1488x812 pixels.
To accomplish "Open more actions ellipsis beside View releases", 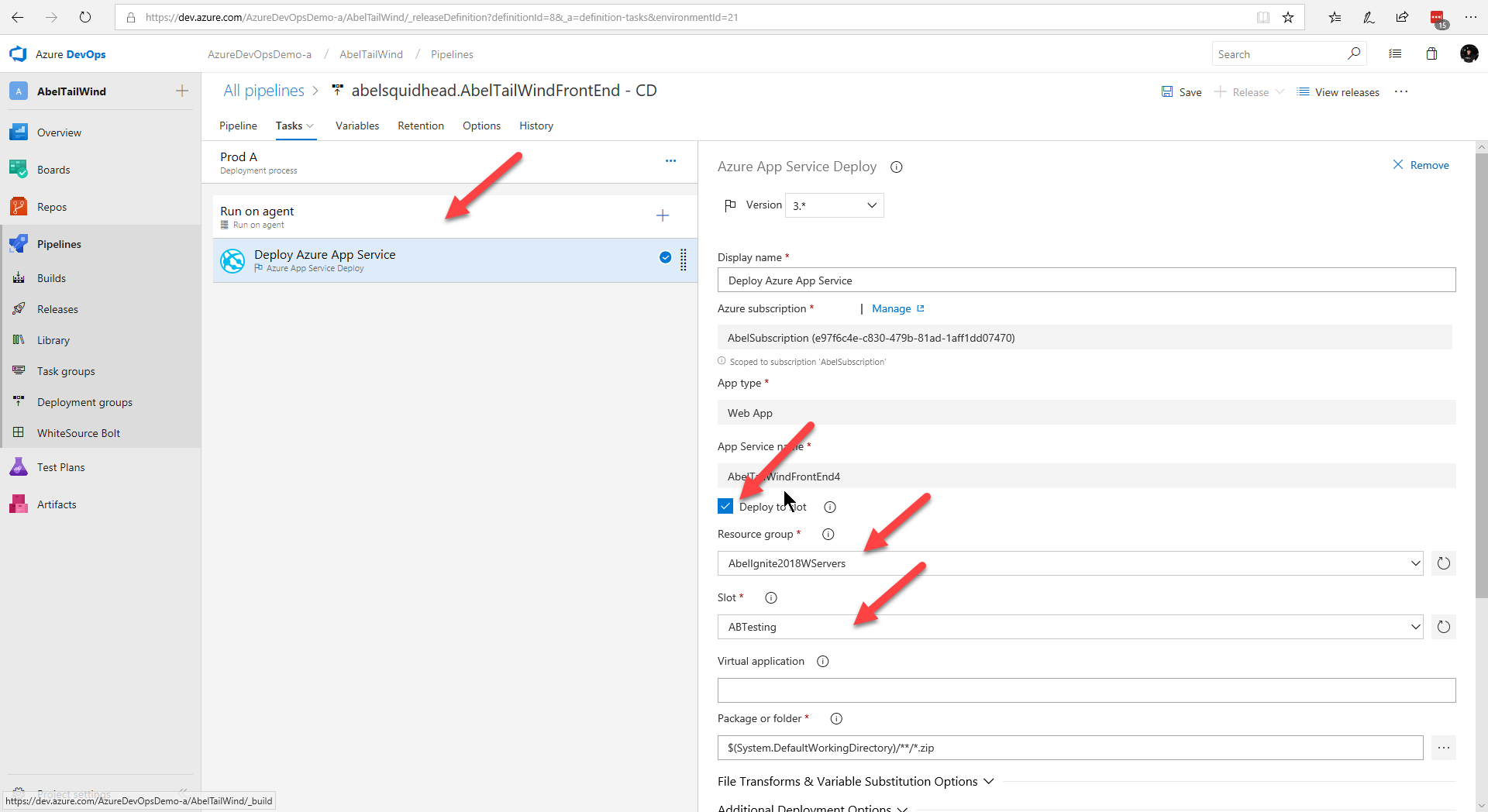I will [1401, 91].
